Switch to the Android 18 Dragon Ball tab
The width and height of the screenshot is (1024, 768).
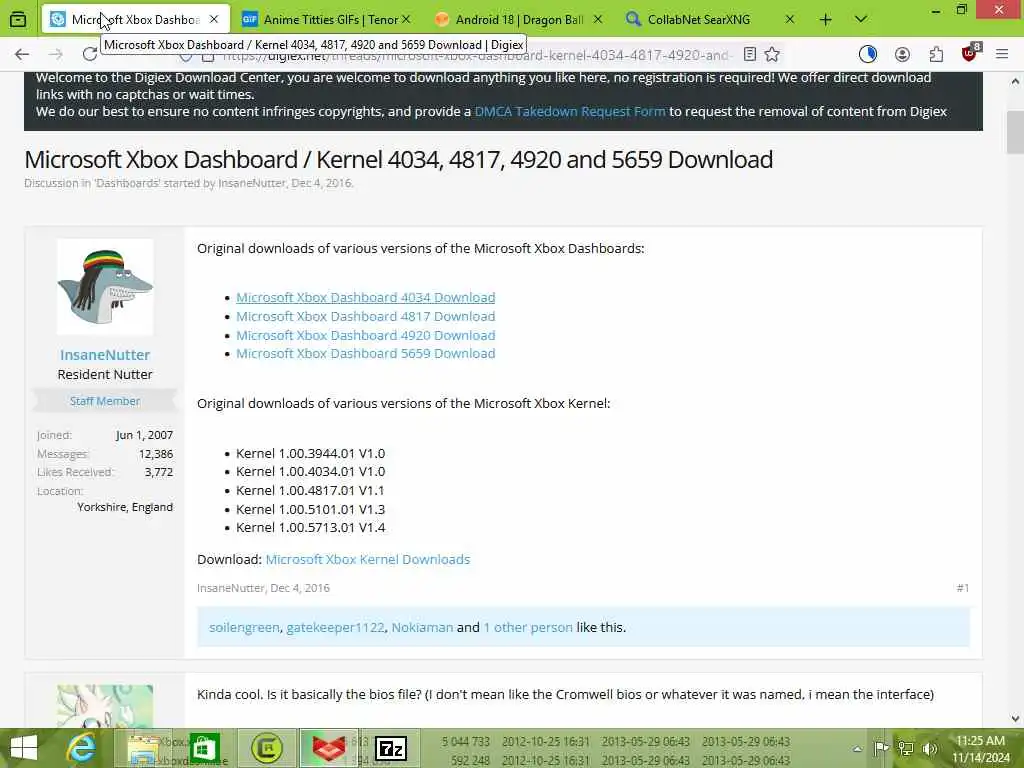pos(519,20)
